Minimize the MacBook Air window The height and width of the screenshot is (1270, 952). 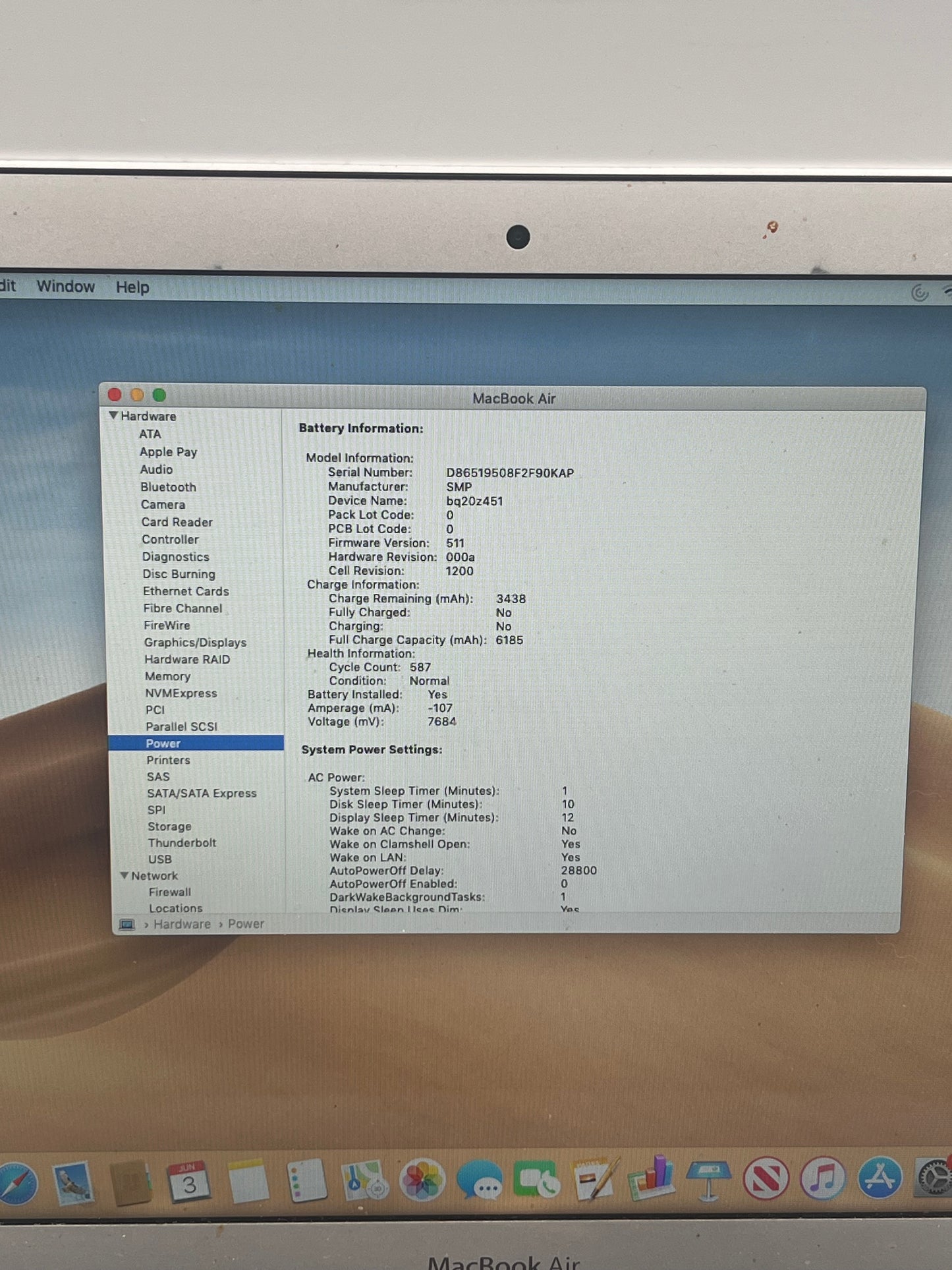tap(137, 395)
